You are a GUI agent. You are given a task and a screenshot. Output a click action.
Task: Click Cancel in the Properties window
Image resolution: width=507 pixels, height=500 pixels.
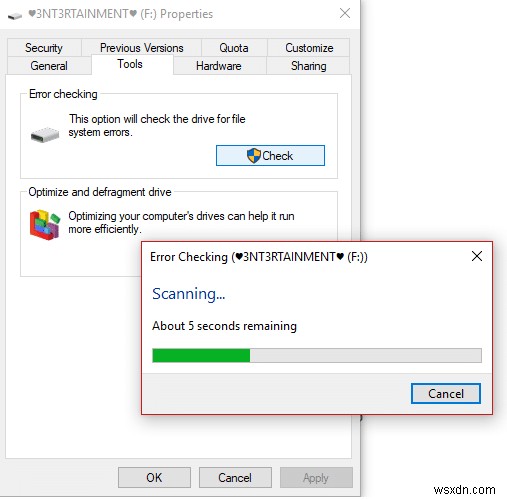coord(235,477)
